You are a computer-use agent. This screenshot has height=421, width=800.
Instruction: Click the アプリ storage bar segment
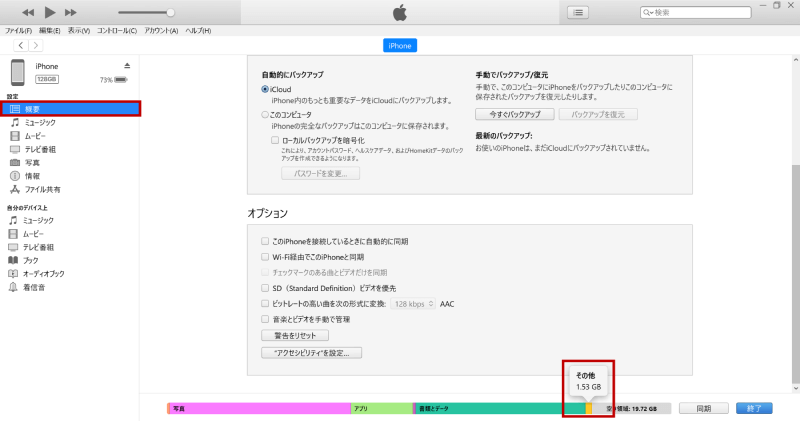[x=382, y=408]
